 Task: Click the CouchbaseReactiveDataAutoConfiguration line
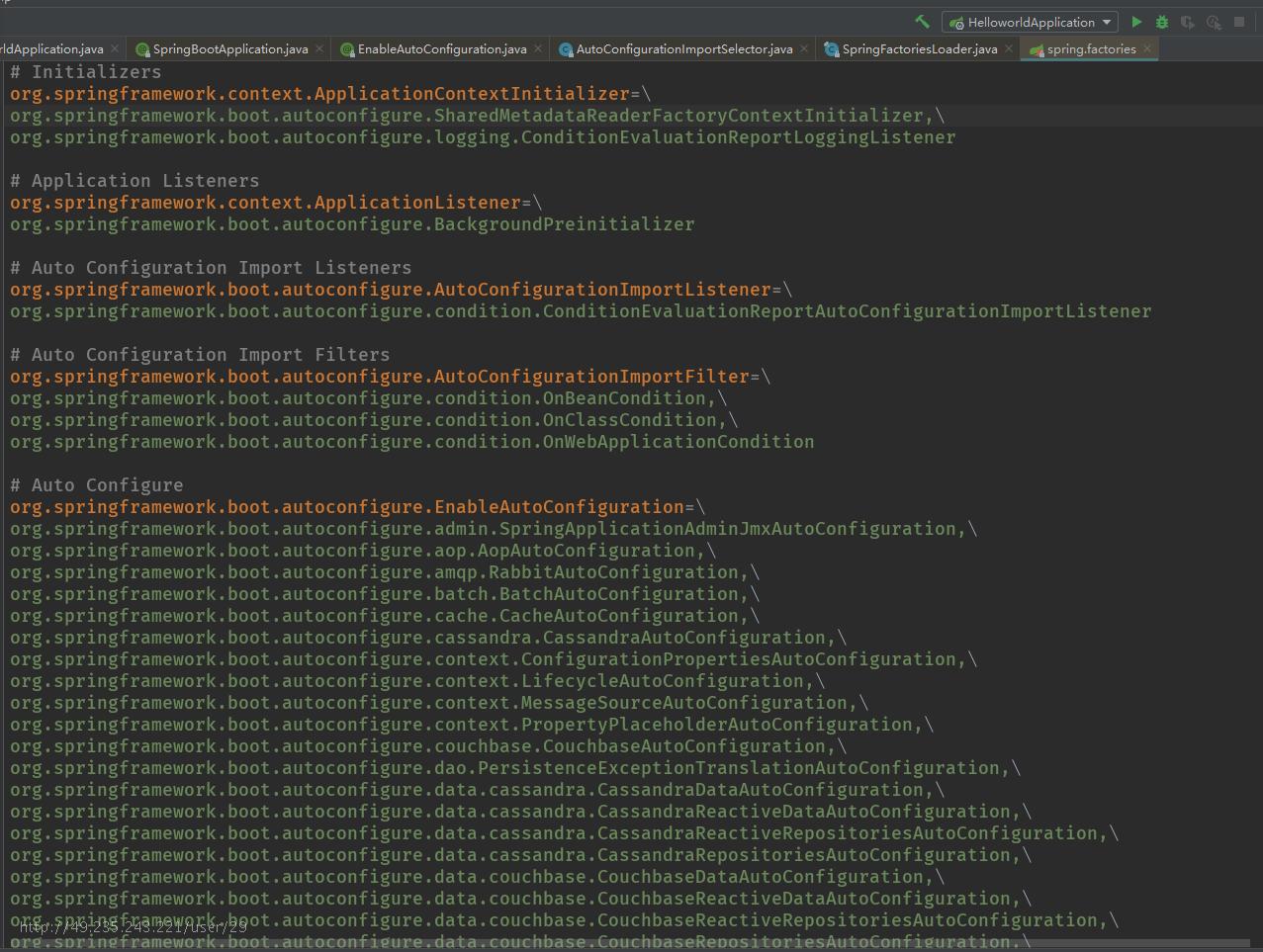click(x=521, y=899)
